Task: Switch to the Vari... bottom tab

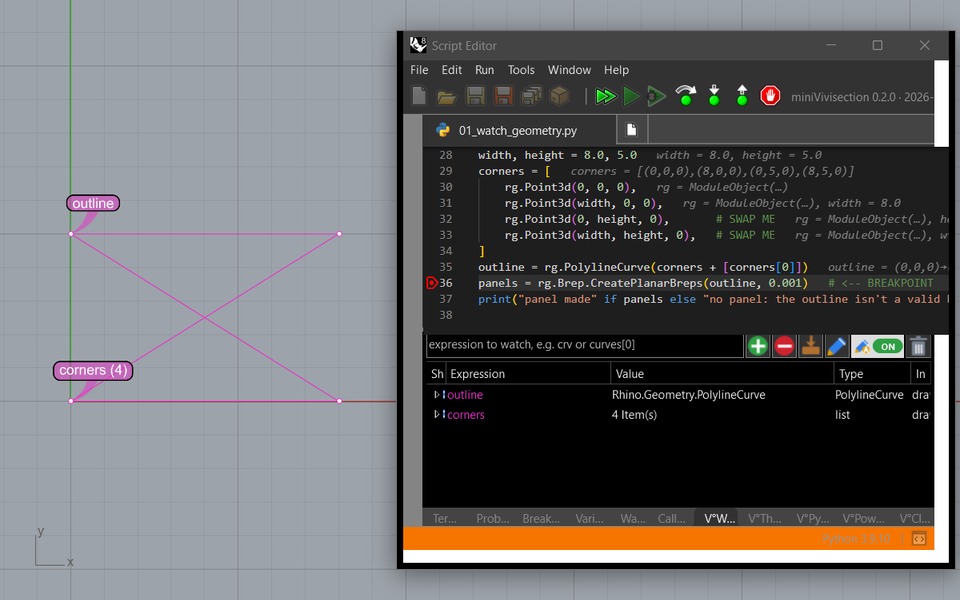Action: [590, 519]
